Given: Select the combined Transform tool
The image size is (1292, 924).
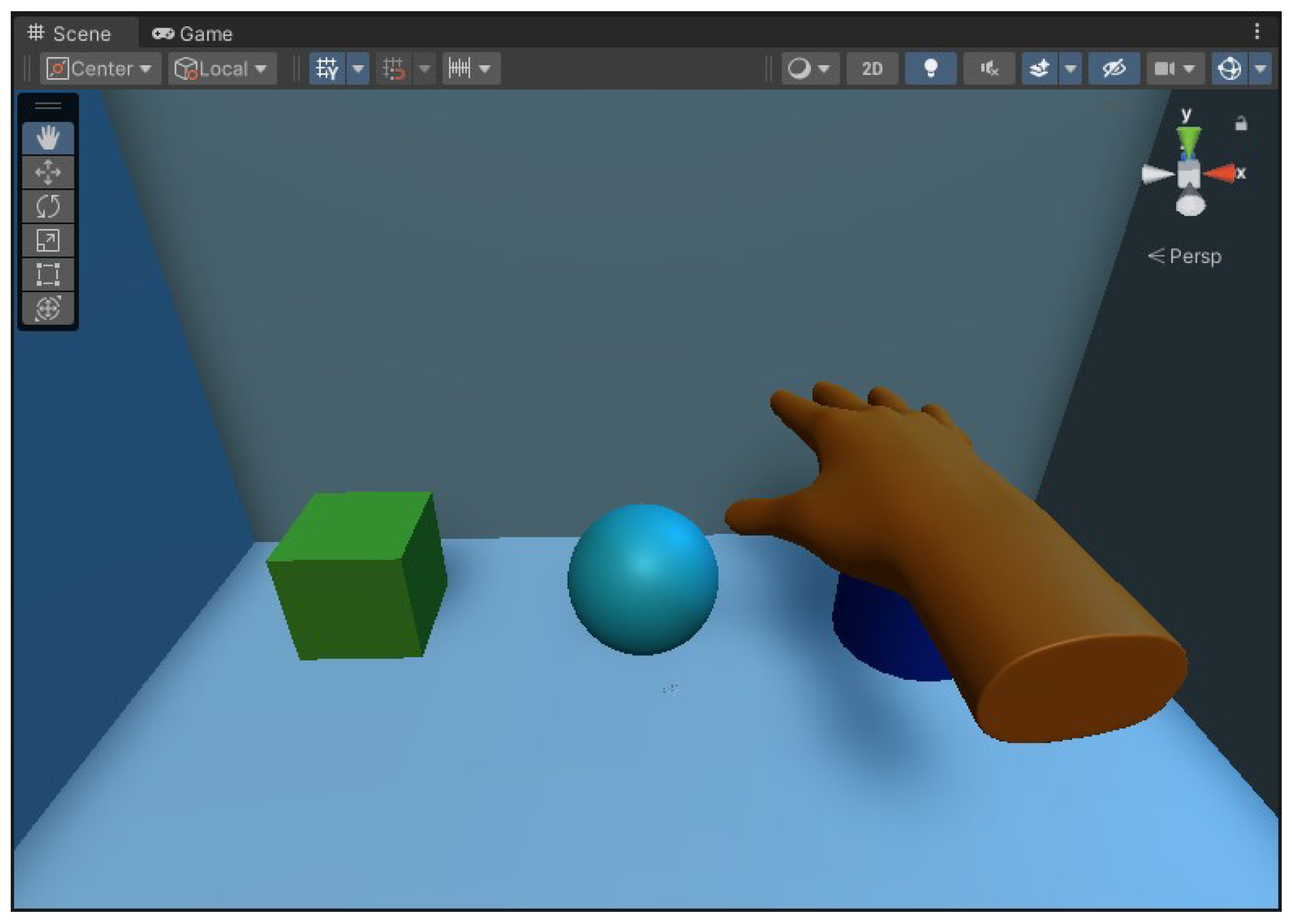Looking at the screenshot, I should point(48,308).
